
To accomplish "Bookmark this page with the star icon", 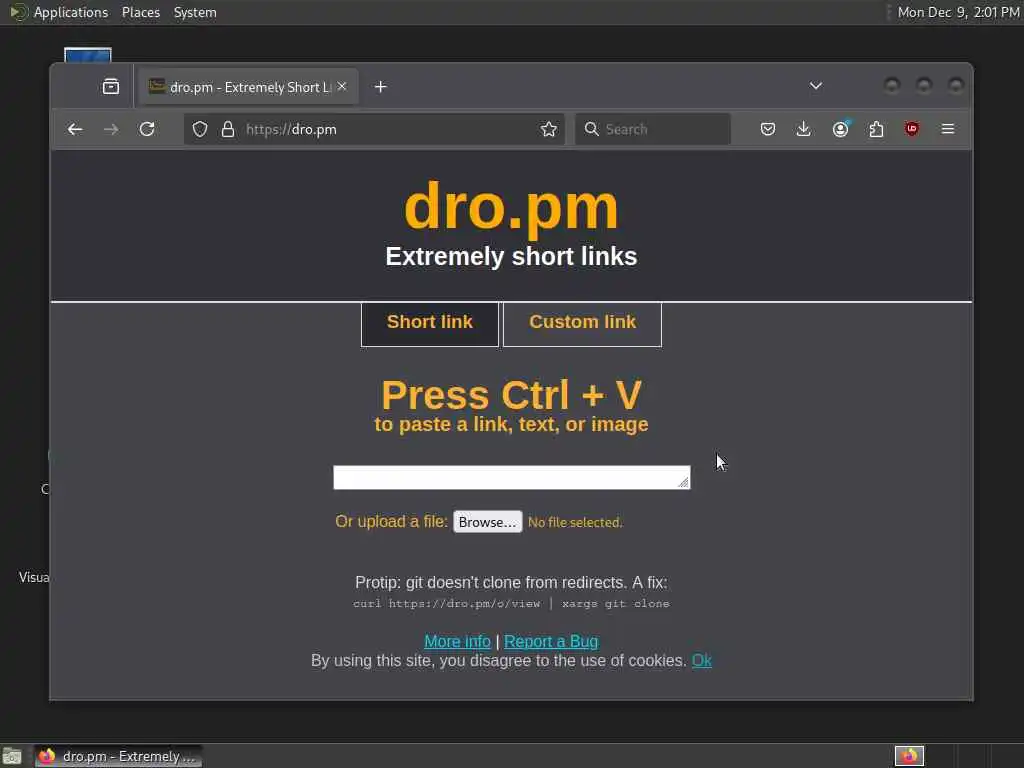I will click(x=549, y=129).
